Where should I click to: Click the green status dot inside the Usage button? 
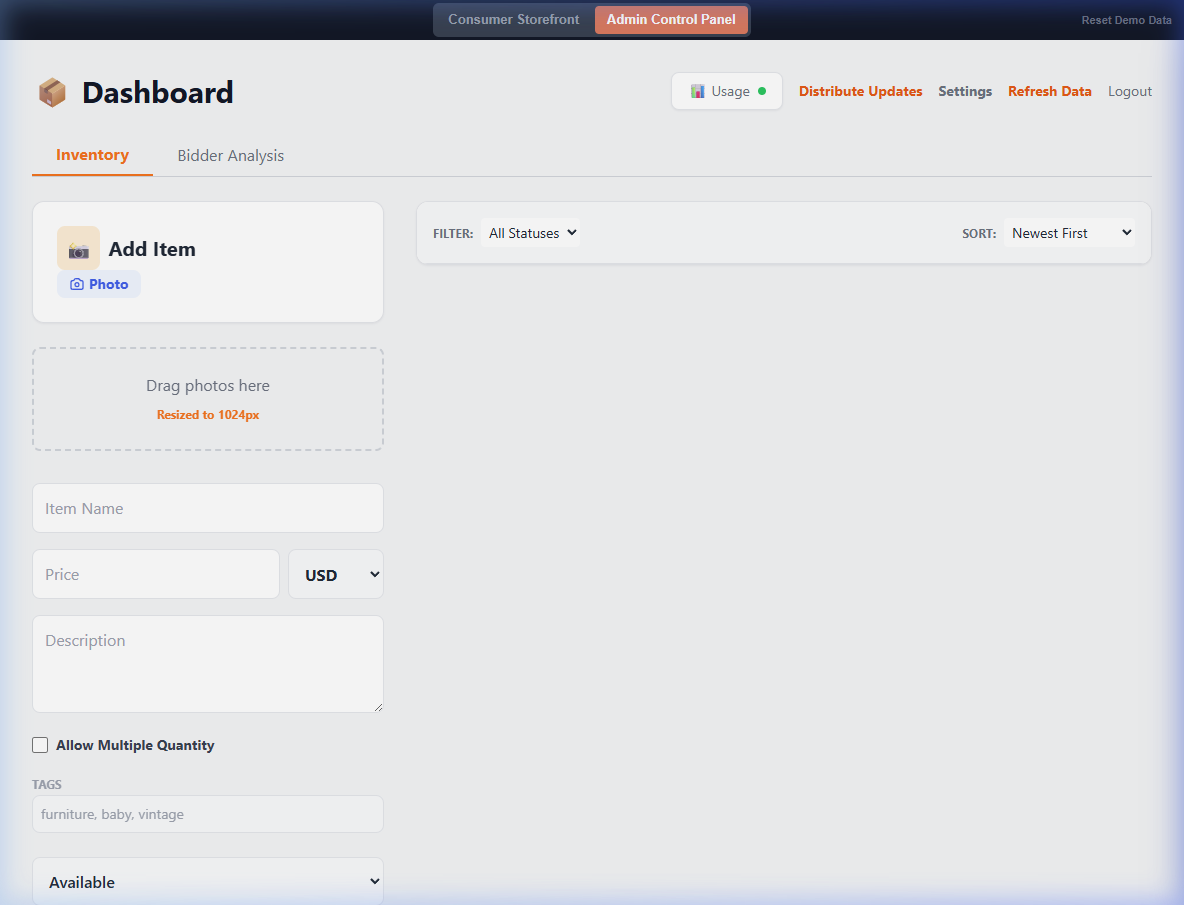click(761, 90)
